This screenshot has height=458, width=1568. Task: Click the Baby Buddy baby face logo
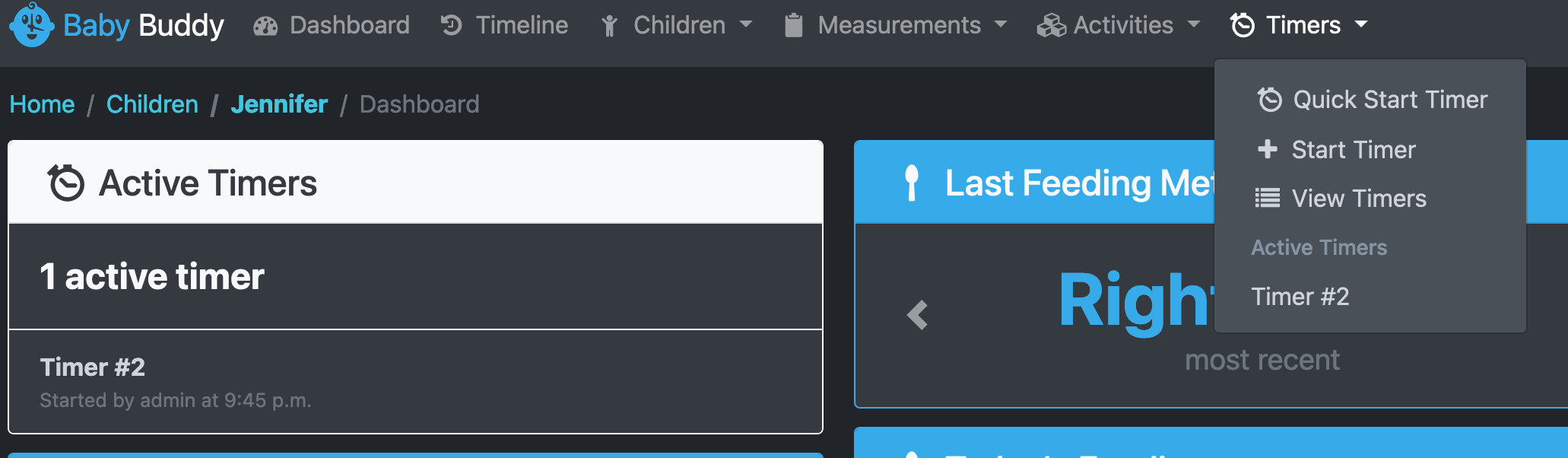pyautogui.click(x=31, y=24)
